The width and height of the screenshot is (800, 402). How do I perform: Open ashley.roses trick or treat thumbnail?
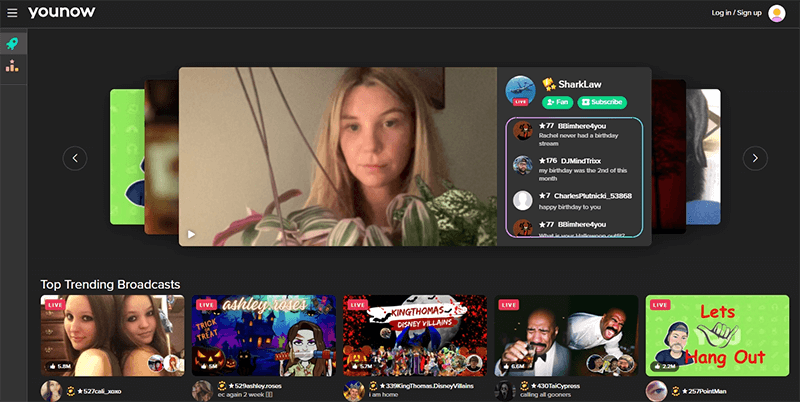[264, 335]
